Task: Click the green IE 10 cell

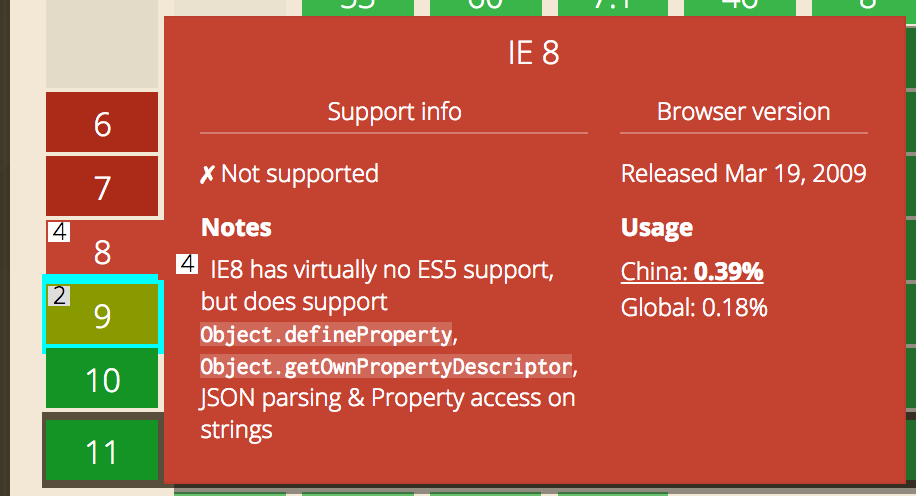Action: (102, 380)
